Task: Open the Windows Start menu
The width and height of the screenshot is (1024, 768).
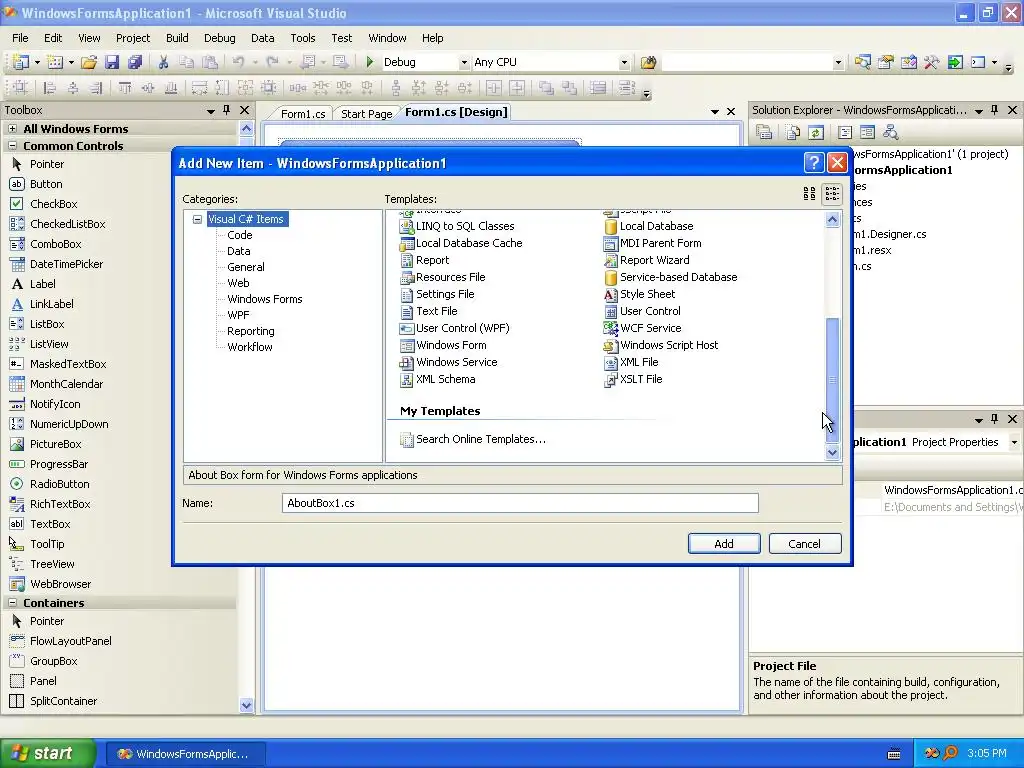Action: [x=48, y=754]
